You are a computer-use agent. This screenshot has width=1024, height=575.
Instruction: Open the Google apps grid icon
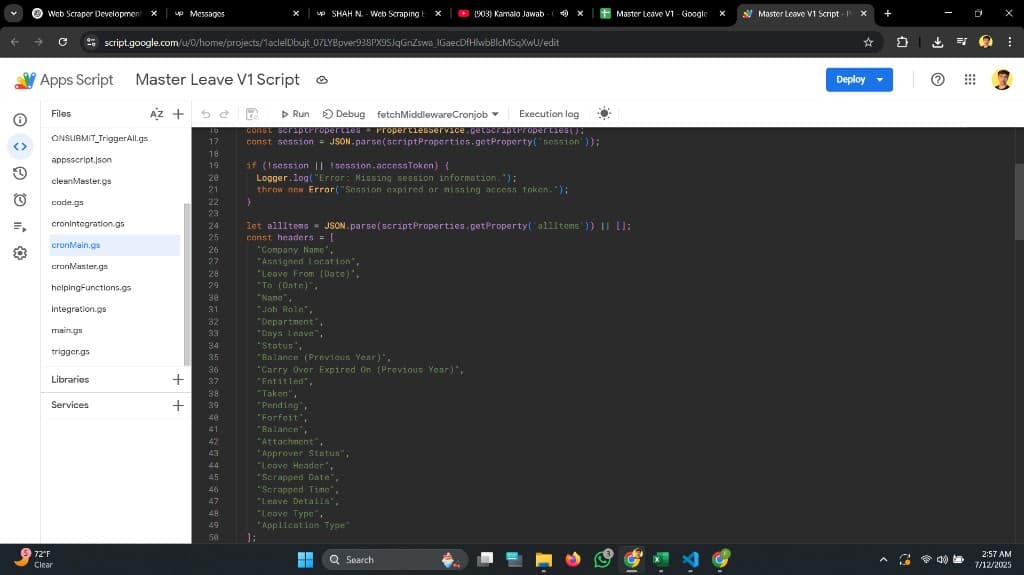point(970,80)
